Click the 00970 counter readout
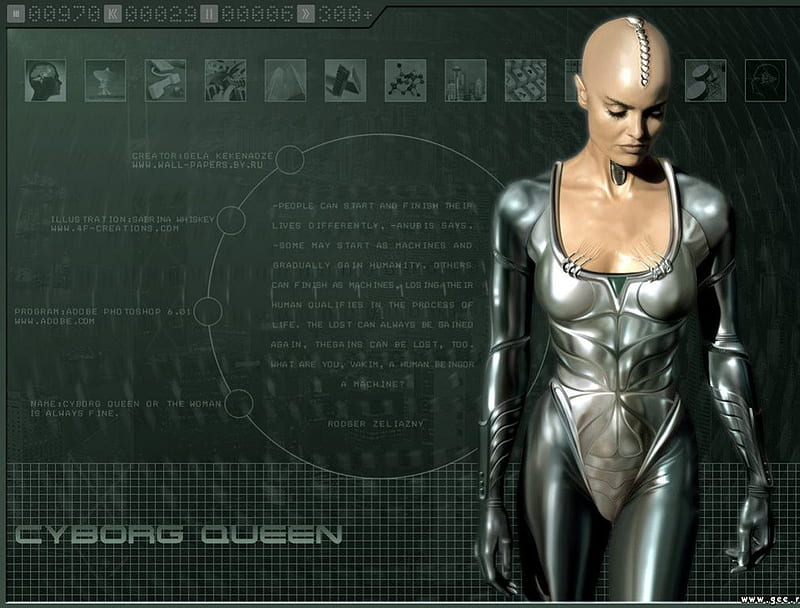This screenshot has width=800, height=608. pyautogui.click(x=64, y=14)
